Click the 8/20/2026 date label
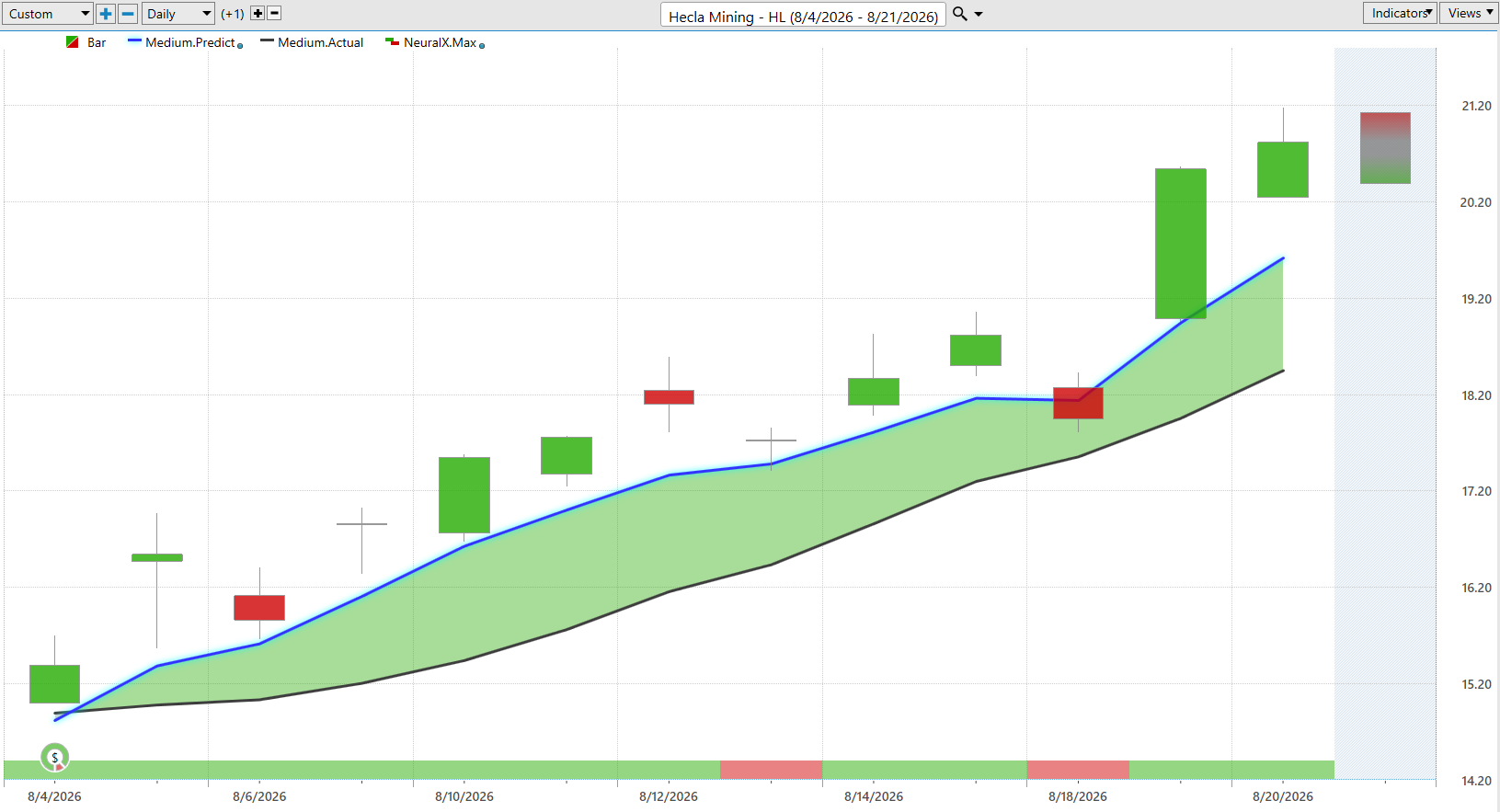 tap(1283, 796)
